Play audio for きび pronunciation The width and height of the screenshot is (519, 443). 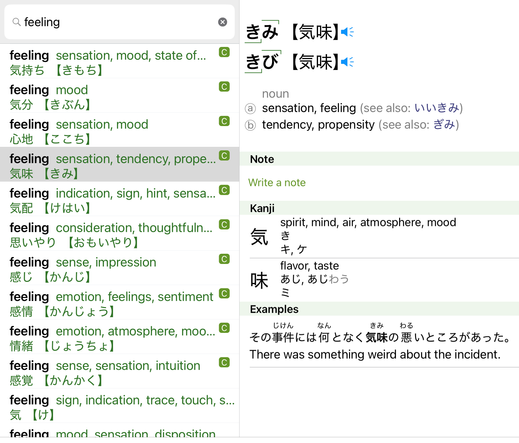coord(347,62)
